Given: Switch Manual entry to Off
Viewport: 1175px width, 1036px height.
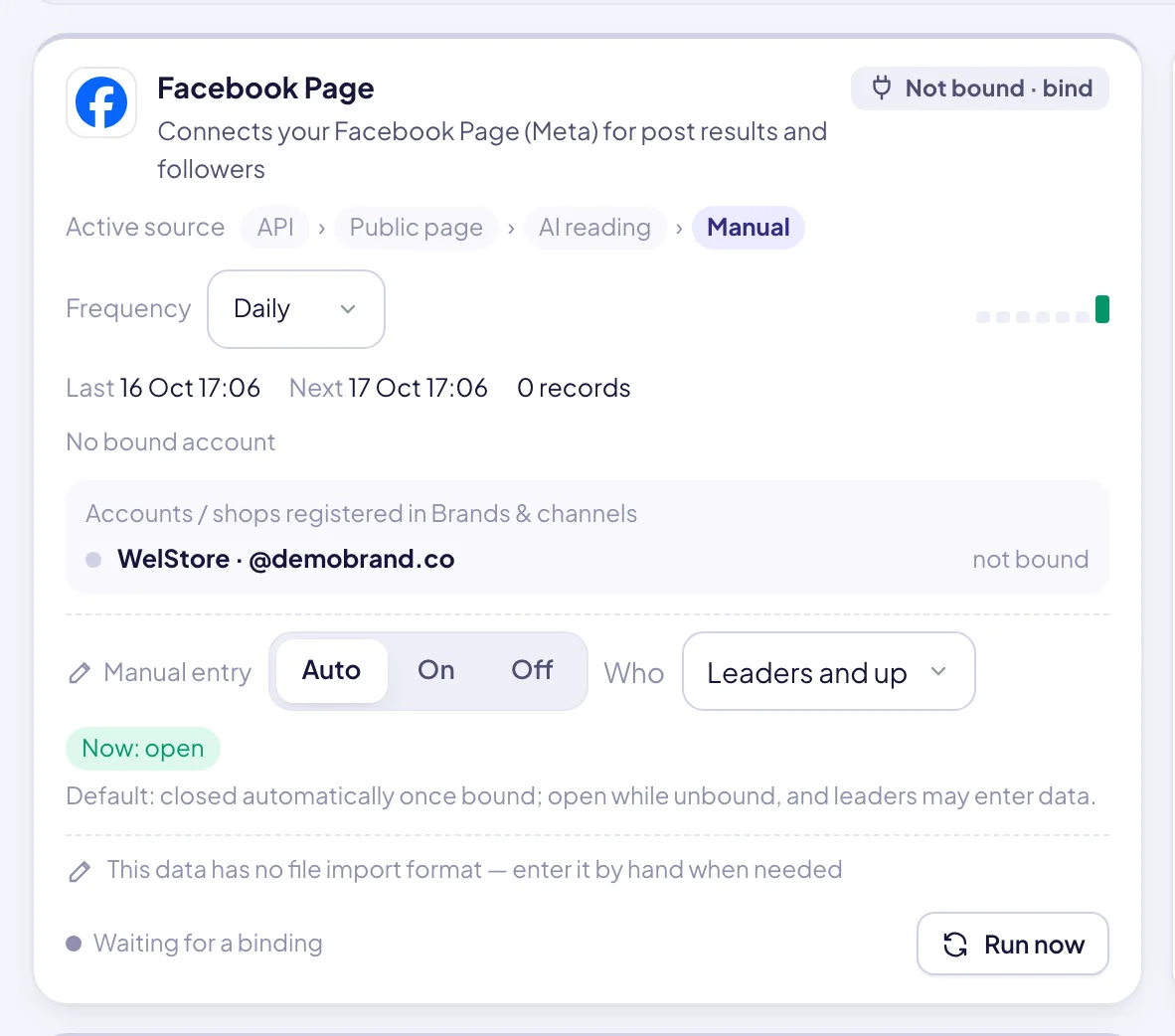Looking at the screenshot, I should click(532, 670).
